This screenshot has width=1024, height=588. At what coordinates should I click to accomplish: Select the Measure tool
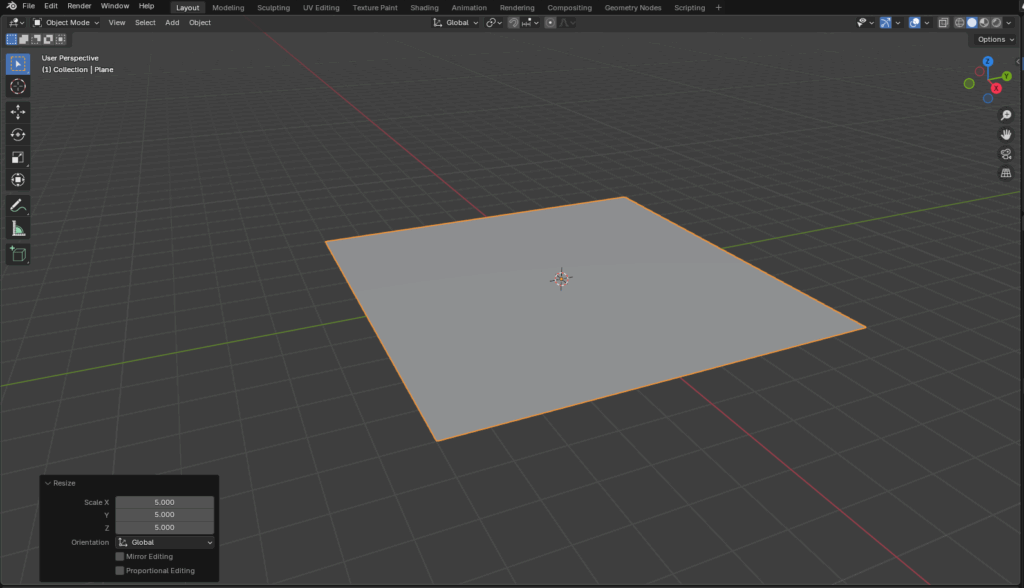click(x=18, y=229)
